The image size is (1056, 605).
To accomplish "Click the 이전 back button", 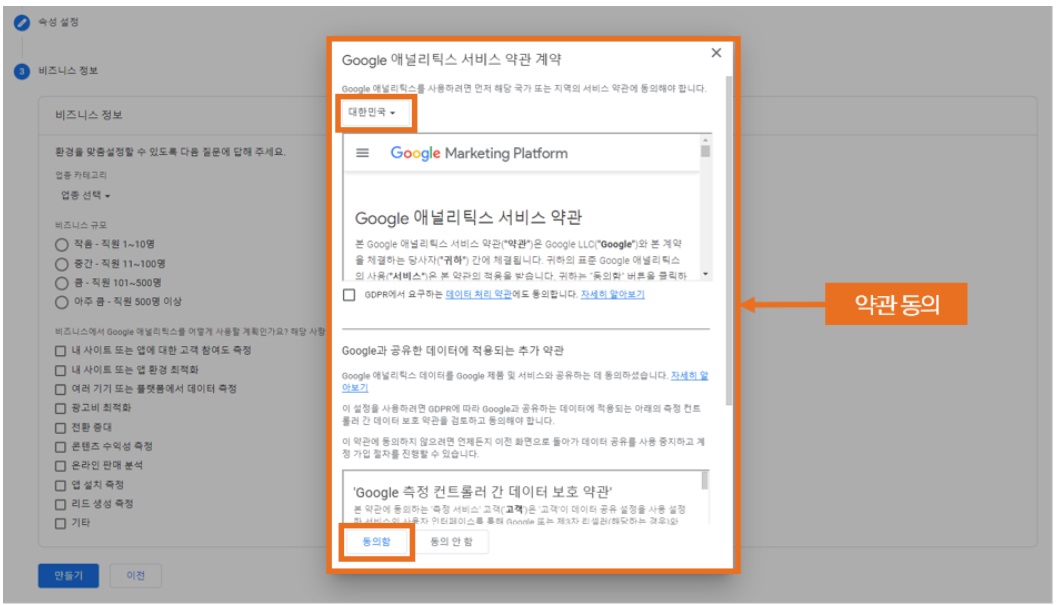I will (136, 575).
